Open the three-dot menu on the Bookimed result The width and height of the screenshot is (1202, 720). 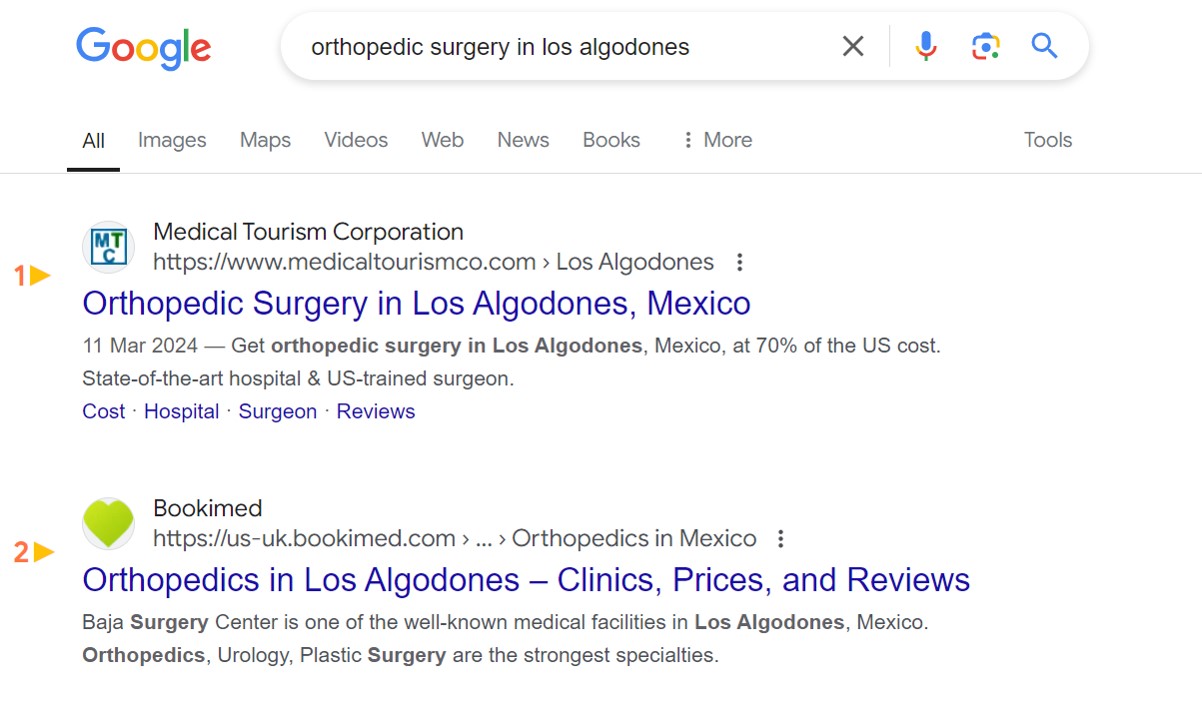coord(780,538)
